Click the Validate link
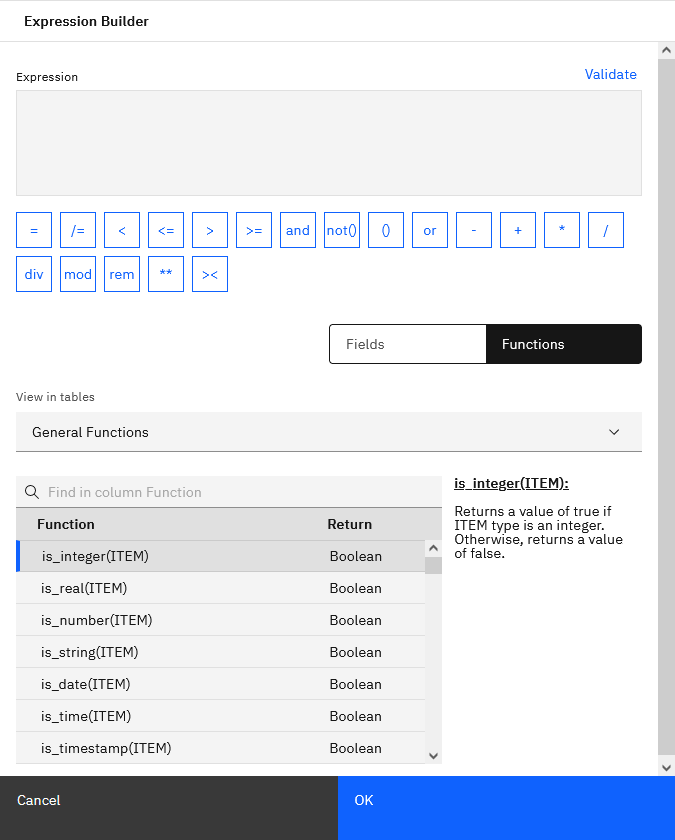The width and height of the screenshot is (675, 840). [x=610, y=74]
